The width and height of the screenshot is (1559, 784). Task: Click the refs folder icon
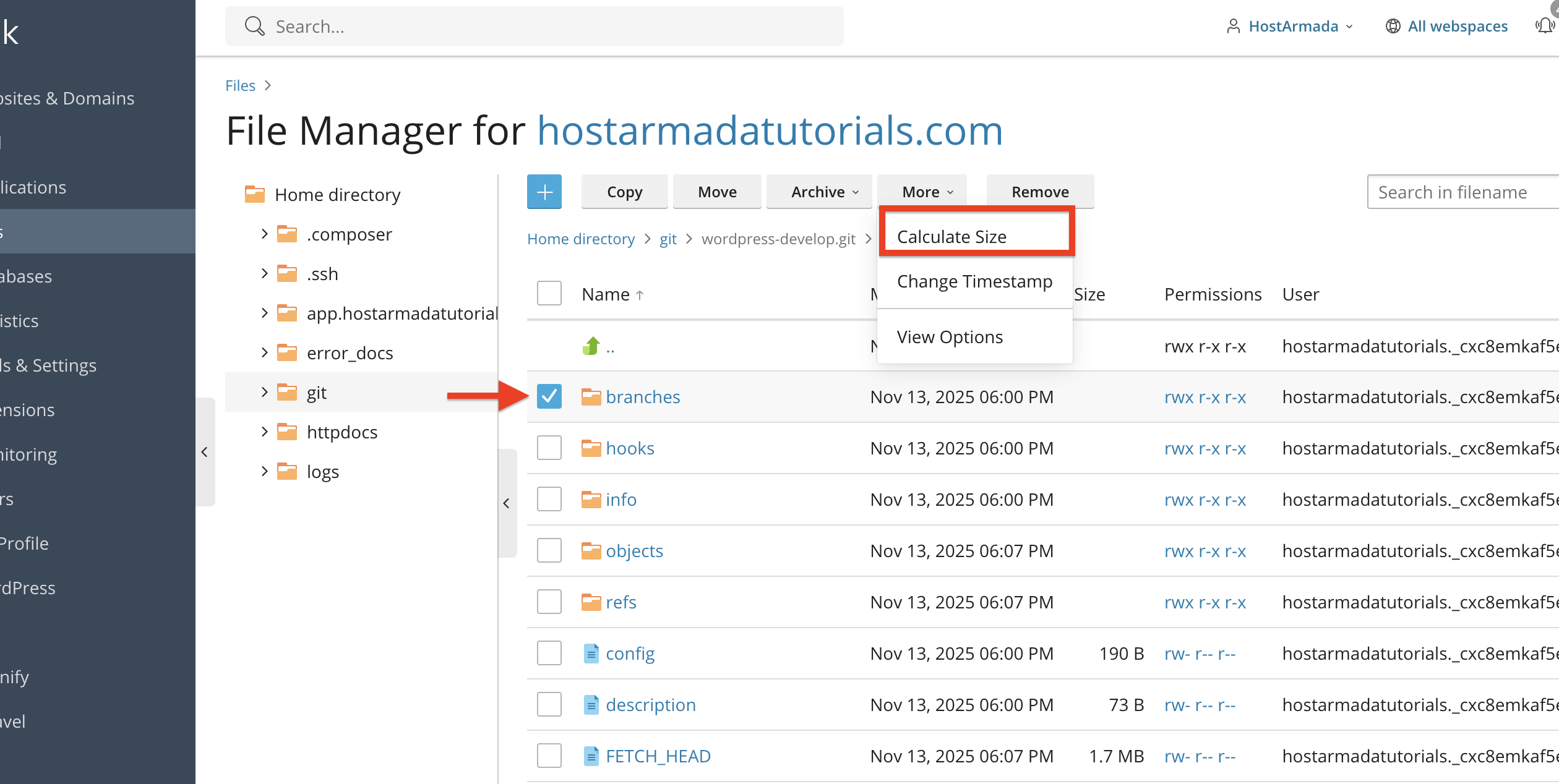tap(591, 602)
